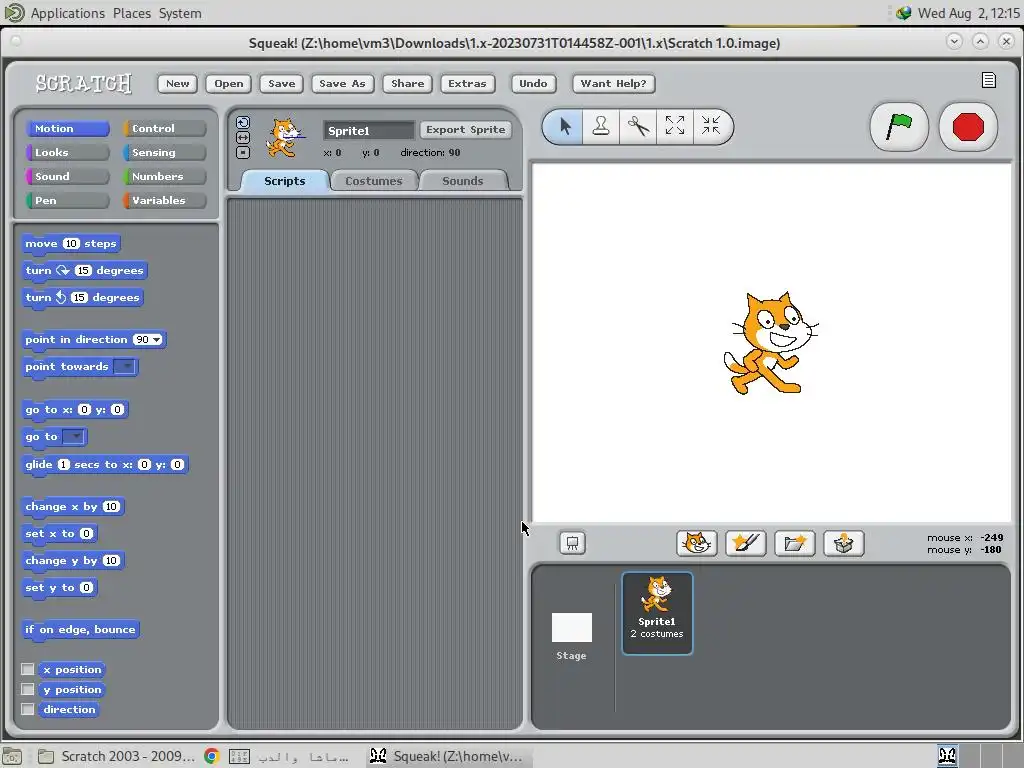
Task: Click the Undo button
Action: click(533, 84)
